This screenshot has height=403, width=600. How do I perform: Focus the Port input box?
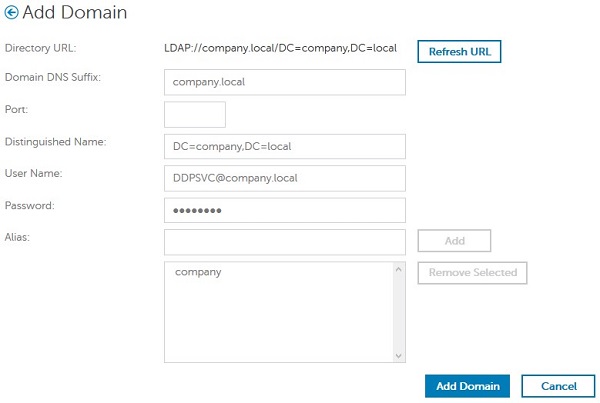194,114
